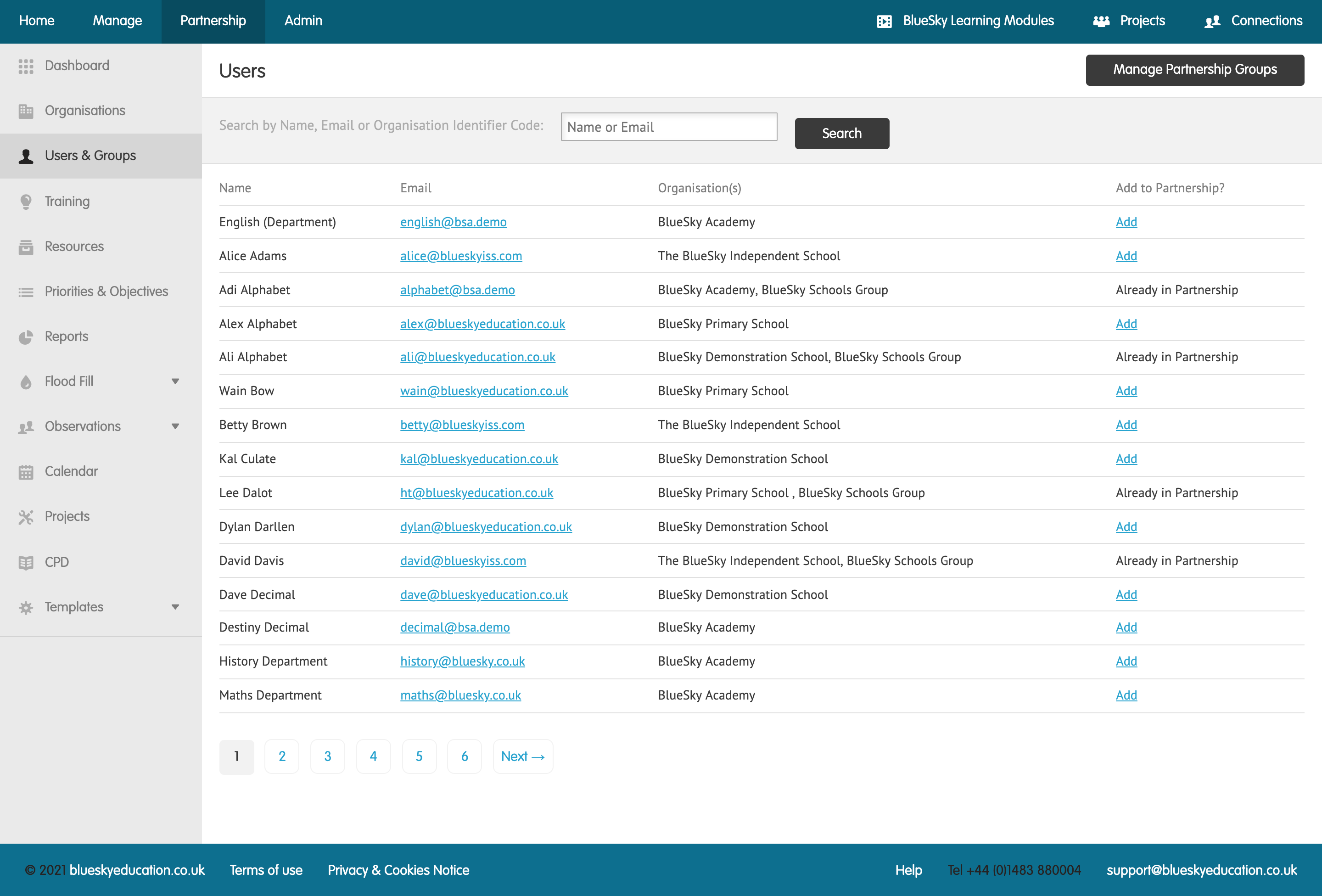Go to page 3 of users
This screenshot has width=1322, height=896.
click(328, 756)
